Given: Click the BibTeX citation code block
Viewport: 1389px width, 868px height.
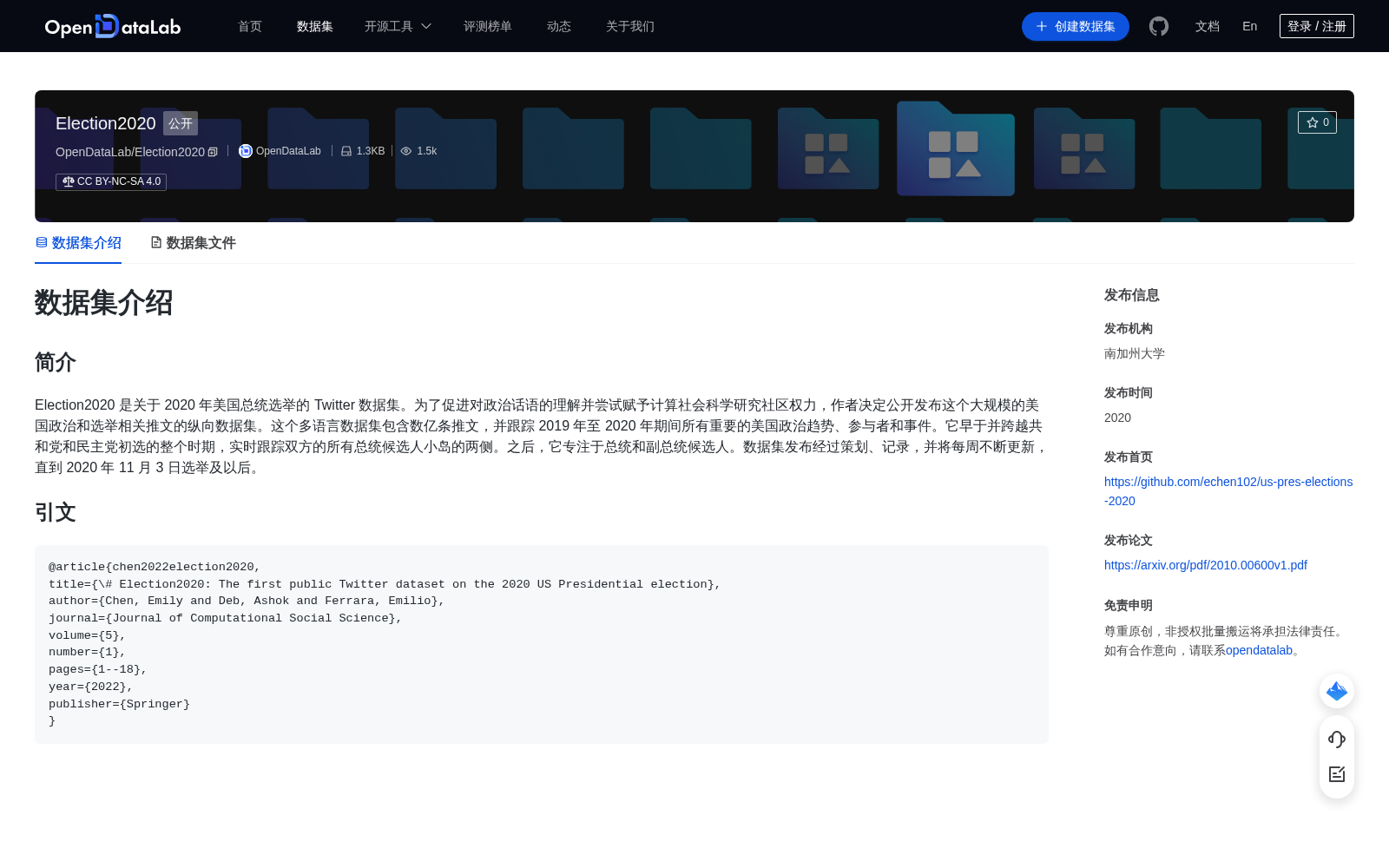Looking at the screenshot, I should coord(542,644).
